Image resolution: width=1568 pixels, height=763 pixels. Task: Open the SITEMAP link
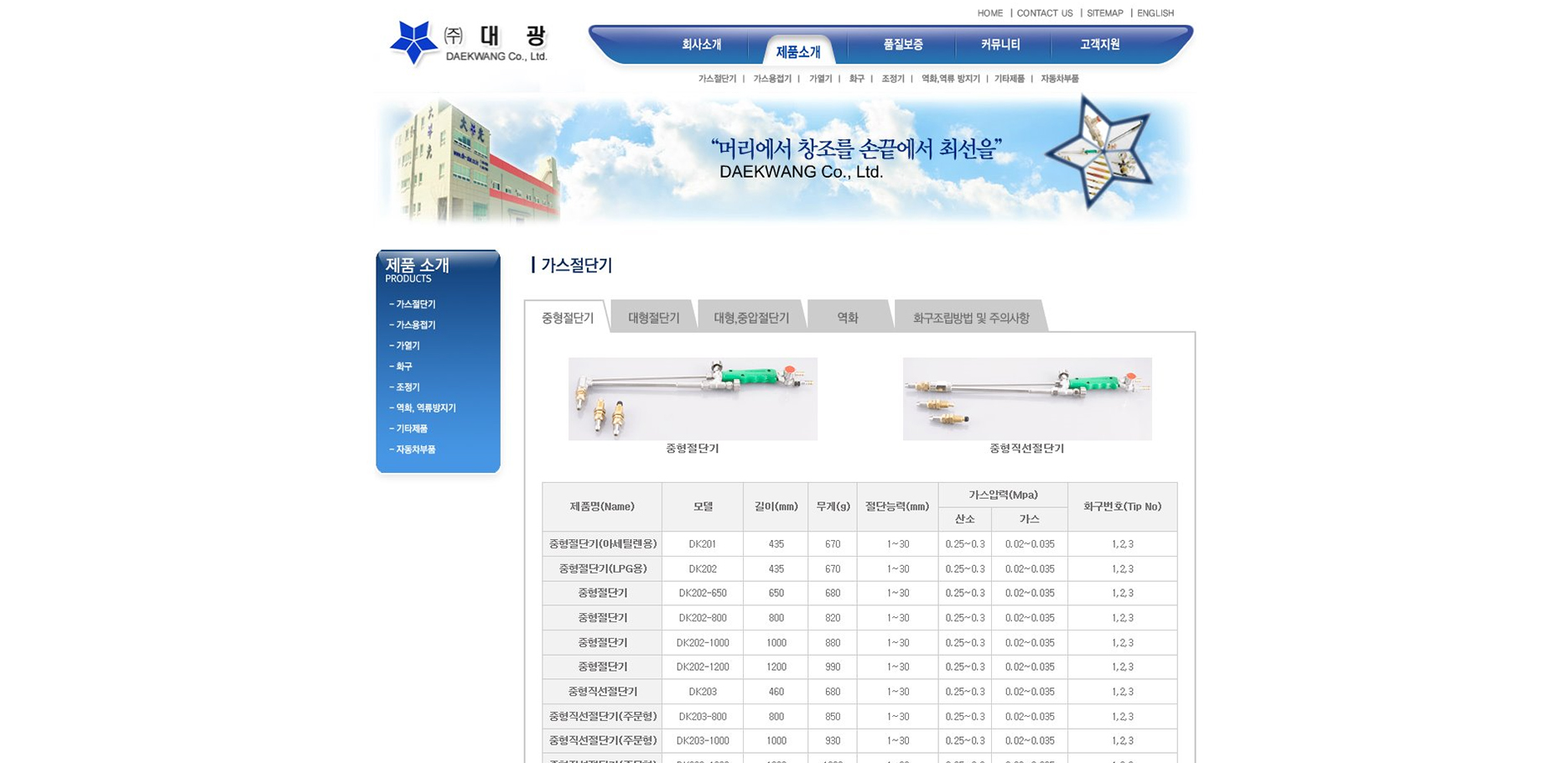(x=1104, y=13)
